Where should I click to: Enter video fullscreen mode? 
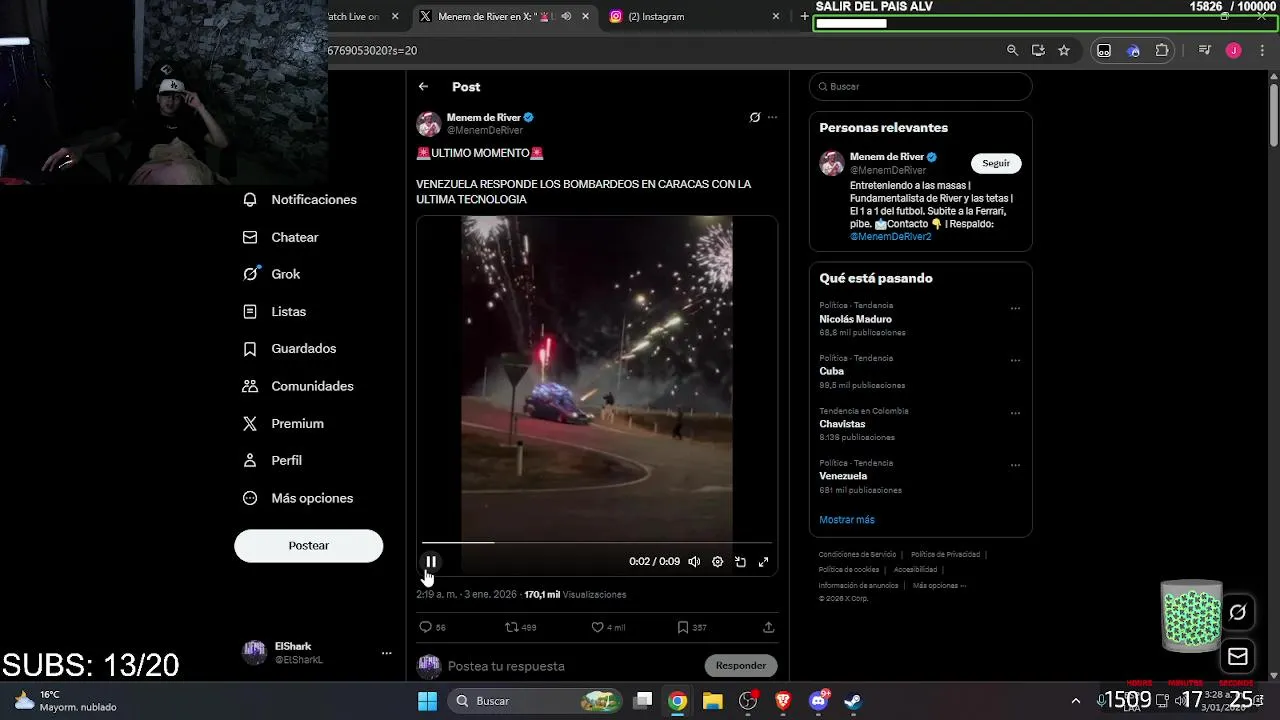click(763, 562)
